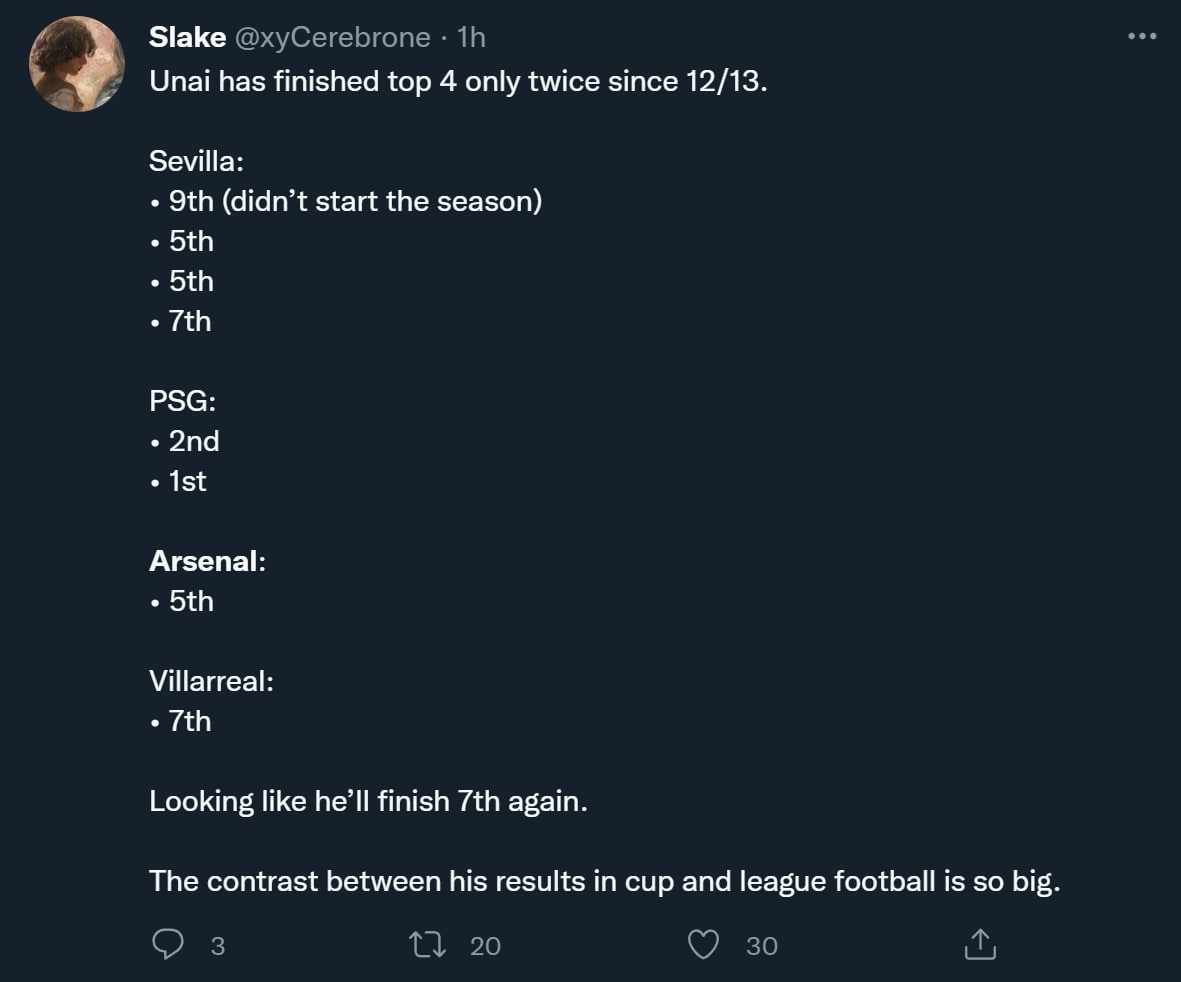Click the Villarreal: heading in the tweet
1181x982 pixels.
[211, 681]
